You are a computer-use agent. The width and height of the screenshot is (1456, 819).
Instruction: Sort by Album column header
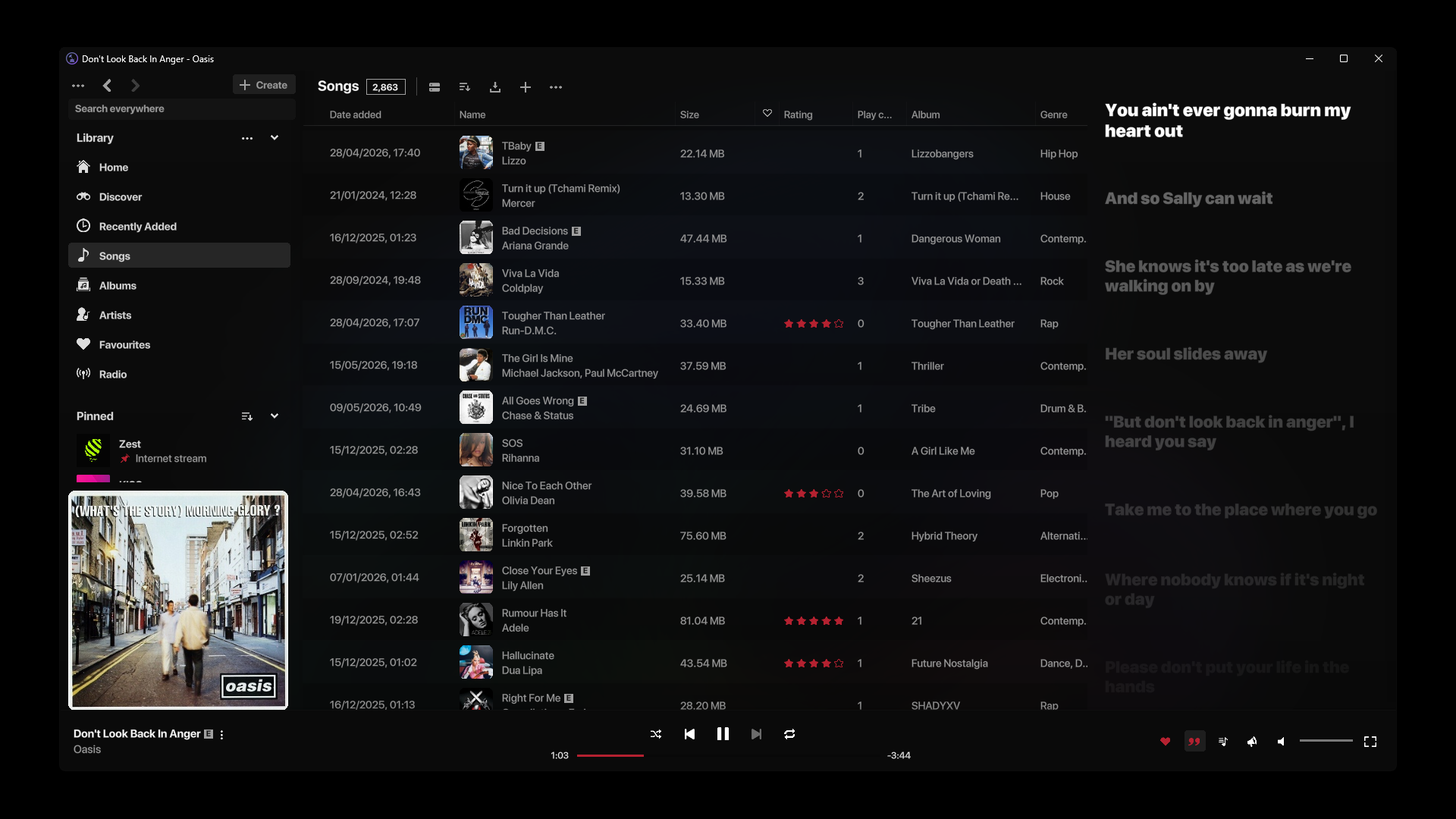pyautogui.click(x=925, y=115)
